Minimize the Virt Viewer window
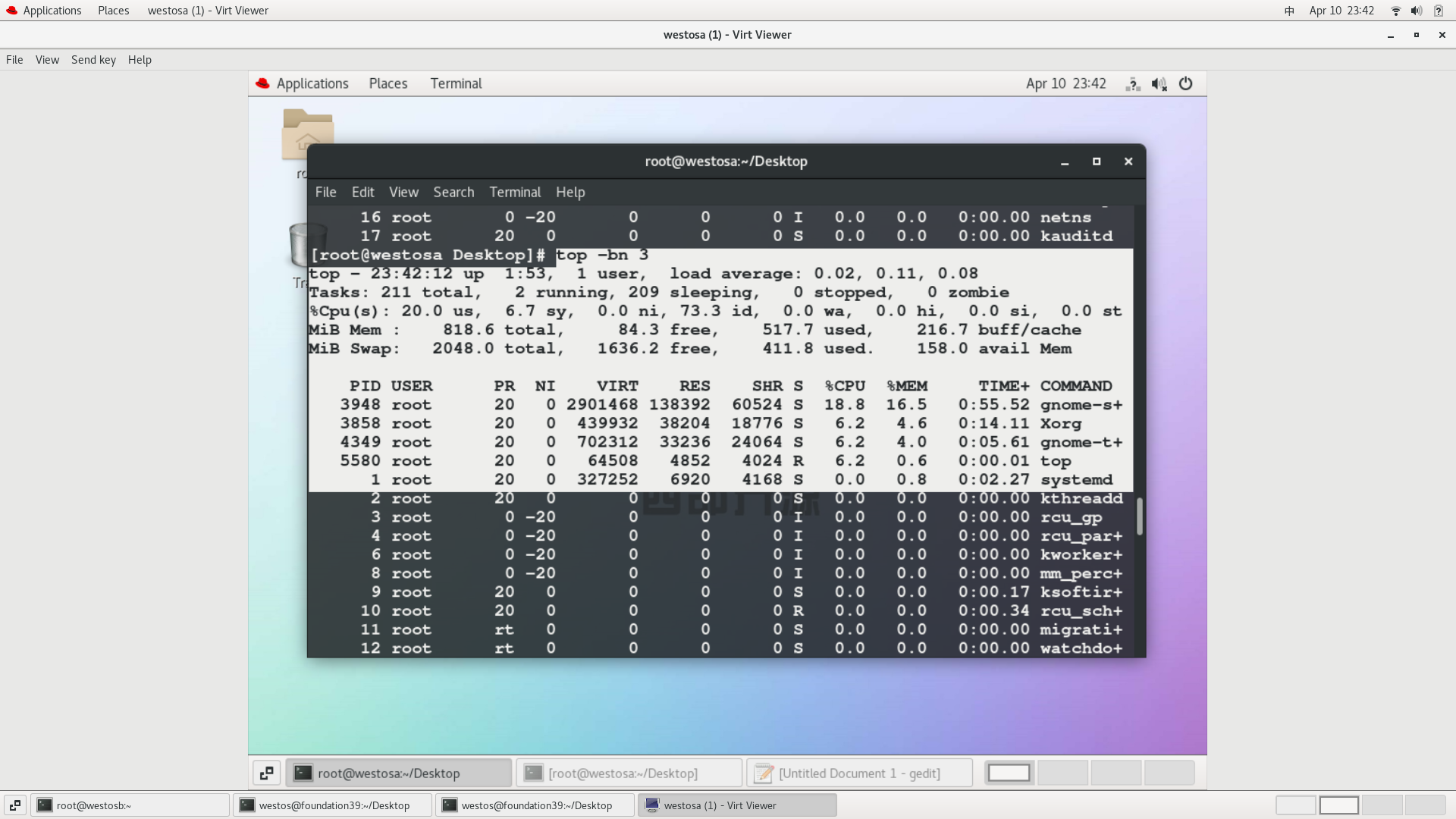Screen dimensions: 1456x819 pyautogui.click(x=1391, y=35)
